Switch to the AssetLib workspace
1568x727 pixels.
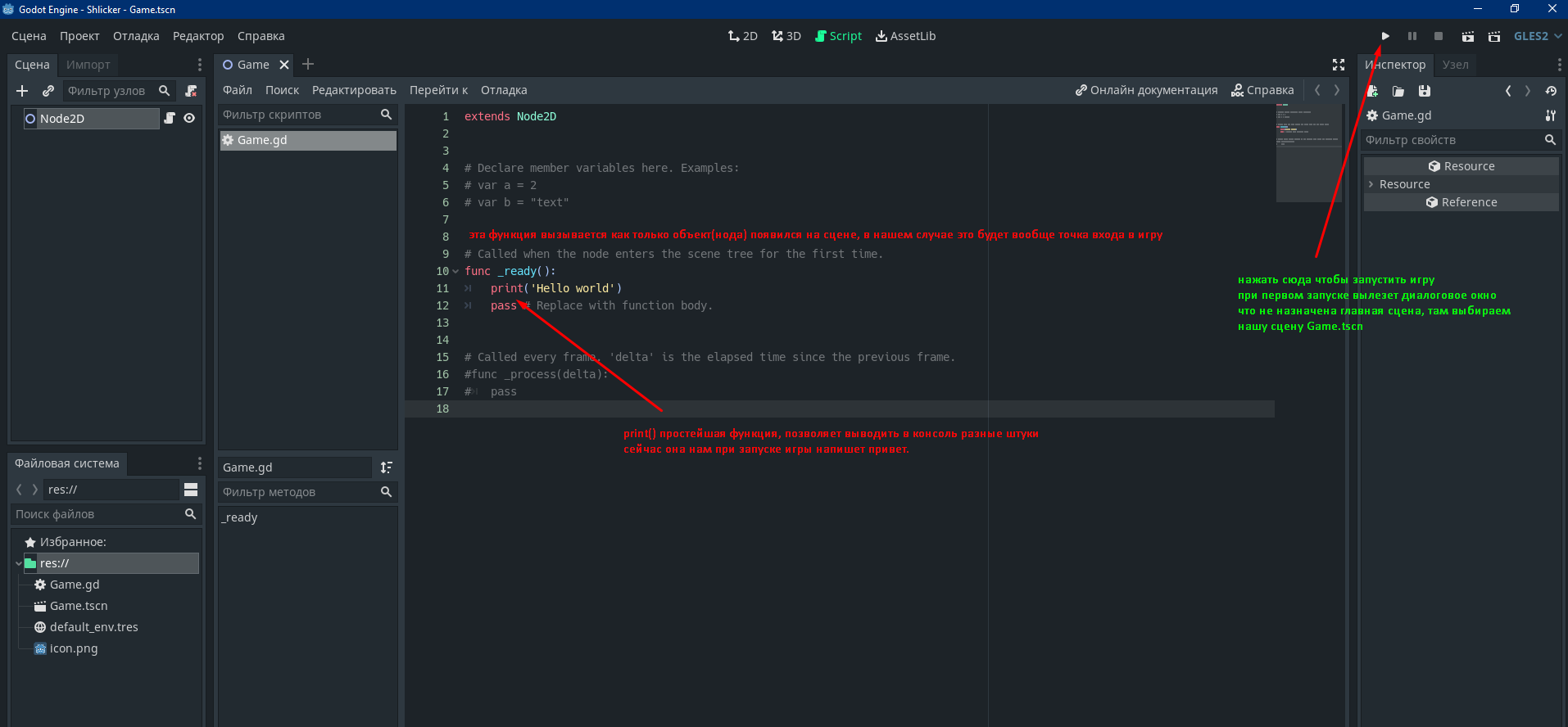(905, 36)
